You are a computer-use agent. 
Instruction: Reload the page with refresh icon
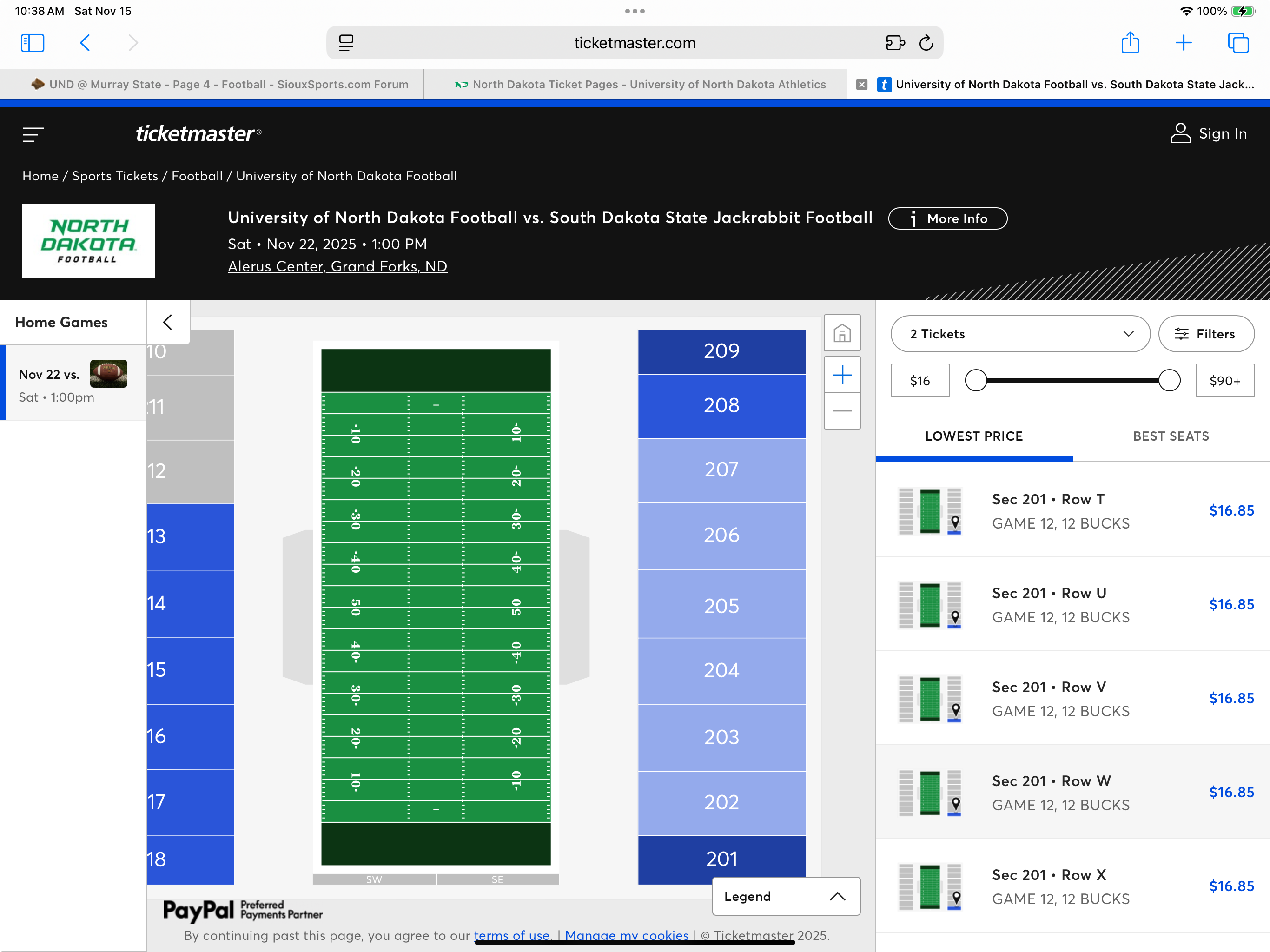coord(926,43)
